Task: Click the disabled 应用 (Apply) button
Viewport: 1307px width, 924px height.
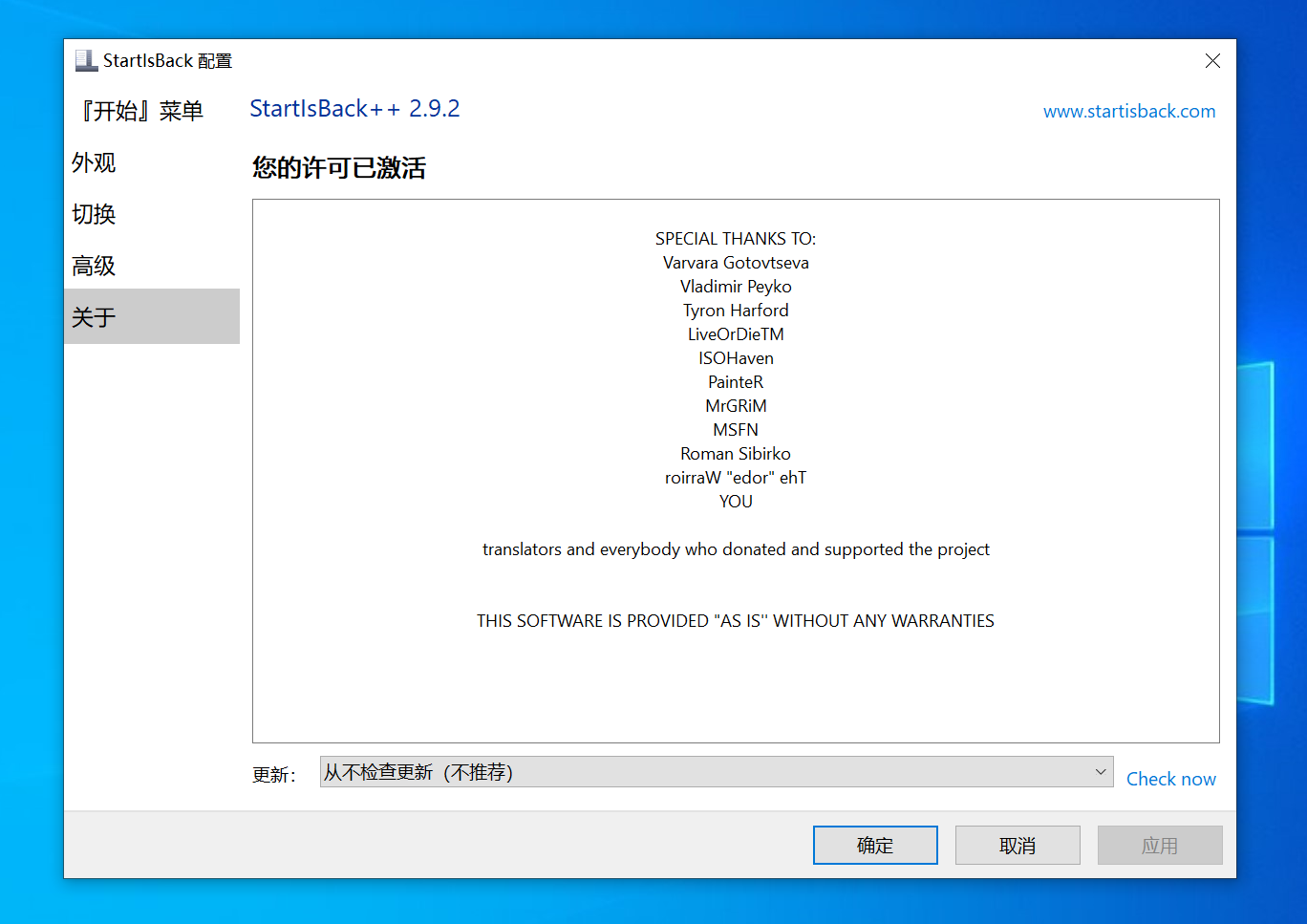Action: point(1159,845)
